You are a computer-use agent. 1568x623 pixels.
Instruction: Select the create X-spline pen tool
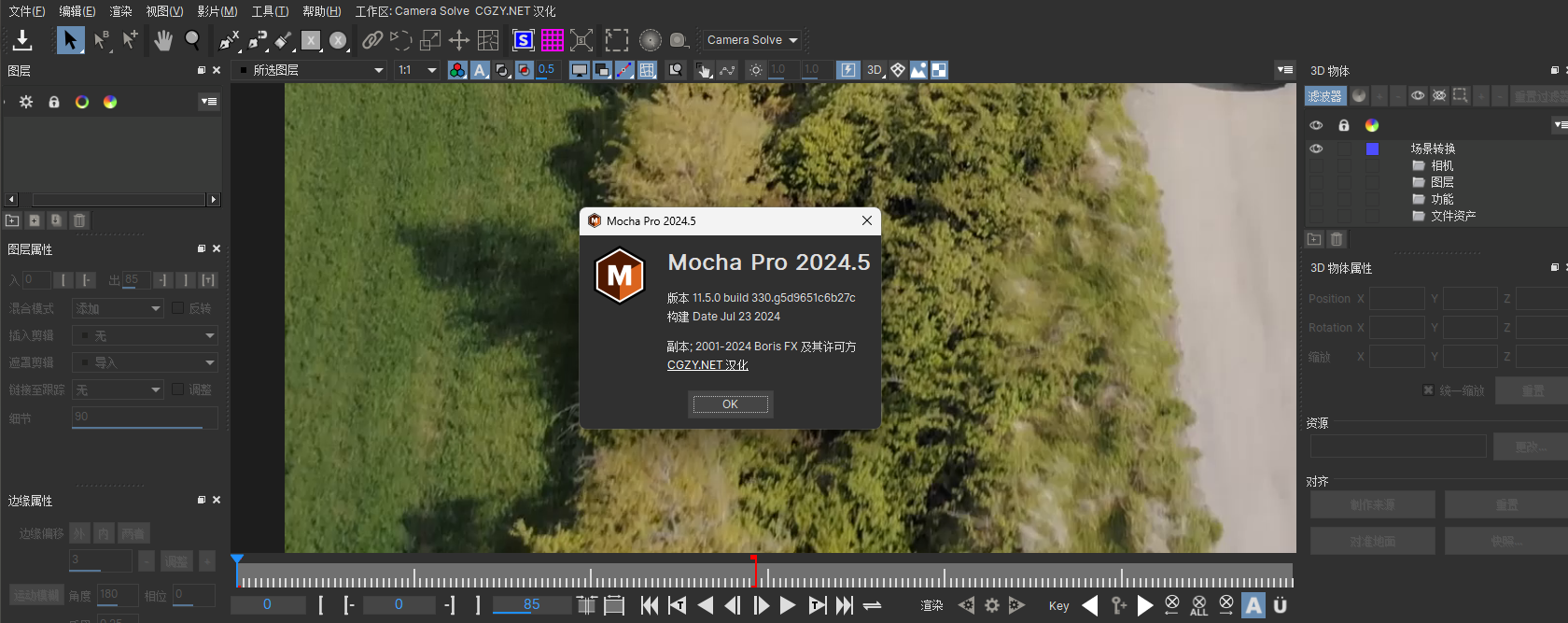[229, 40]
